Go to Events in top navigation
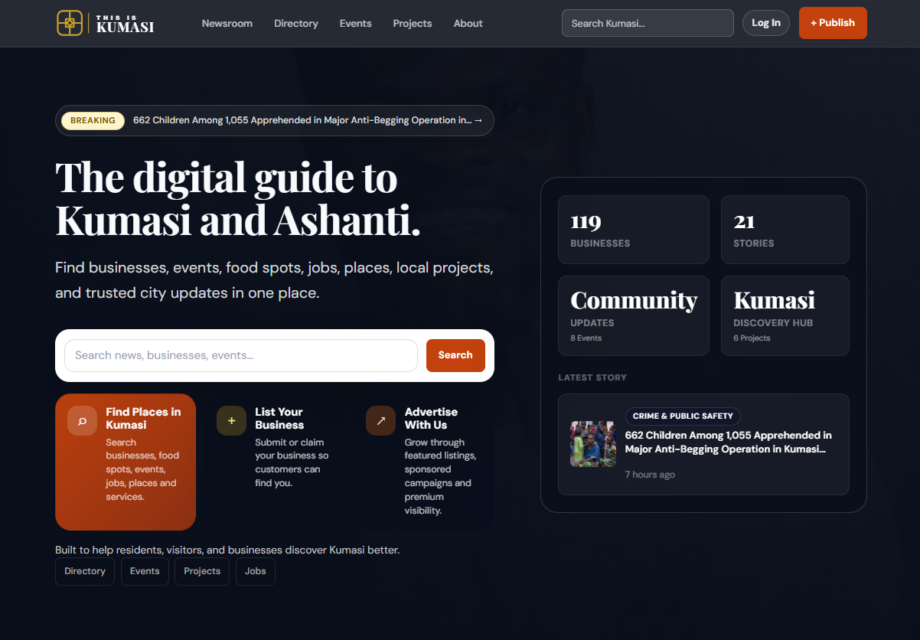This screenshot has width=920, height=640. tap(355, 23)
